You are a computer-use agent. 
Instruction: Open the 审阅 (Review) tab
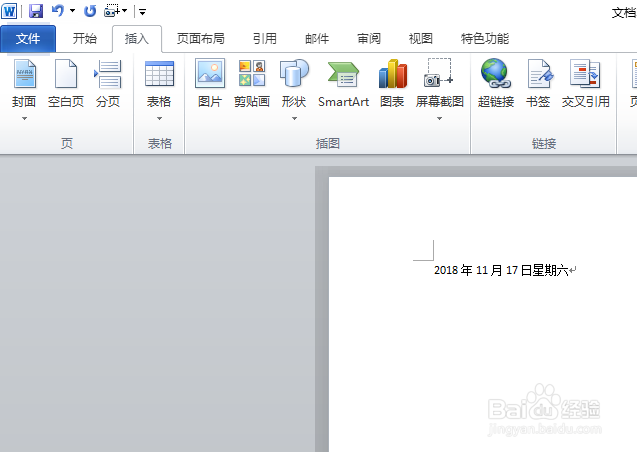[369, 39]
